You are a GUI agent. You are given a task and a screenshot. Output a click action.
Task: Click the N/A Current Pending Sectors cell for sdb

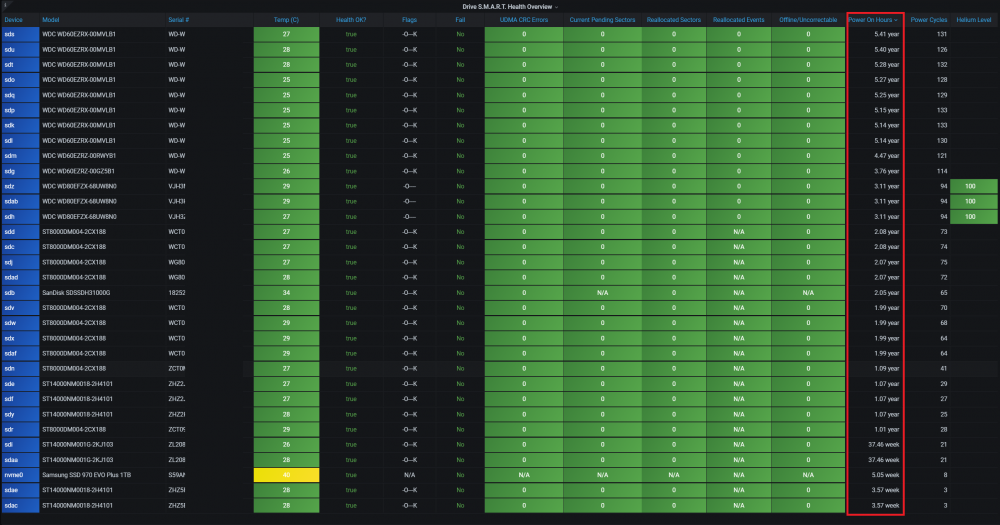coord(602,293)
